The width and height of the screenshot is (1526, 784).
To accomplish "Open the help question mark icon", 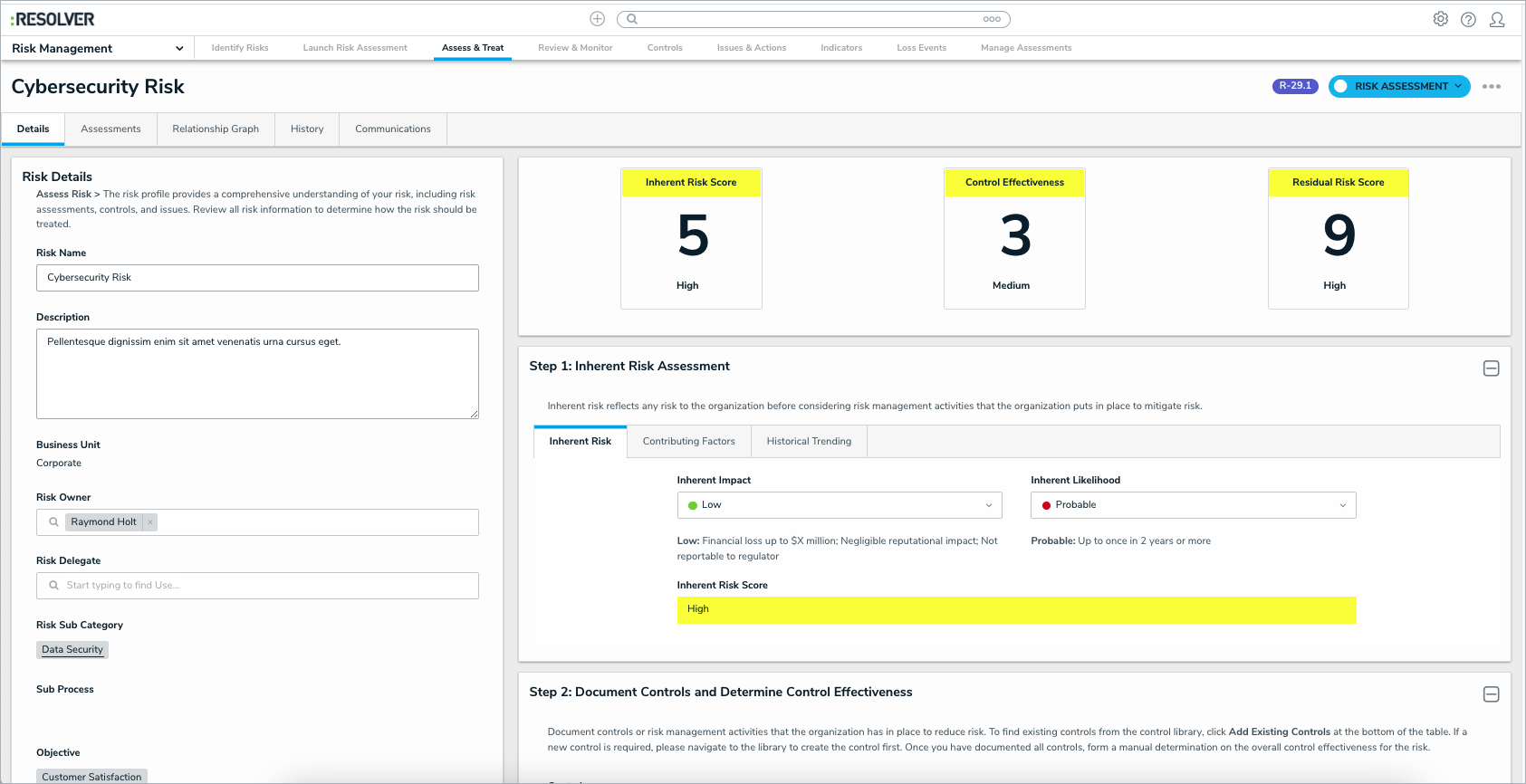I will click(x=1468, y=19).
